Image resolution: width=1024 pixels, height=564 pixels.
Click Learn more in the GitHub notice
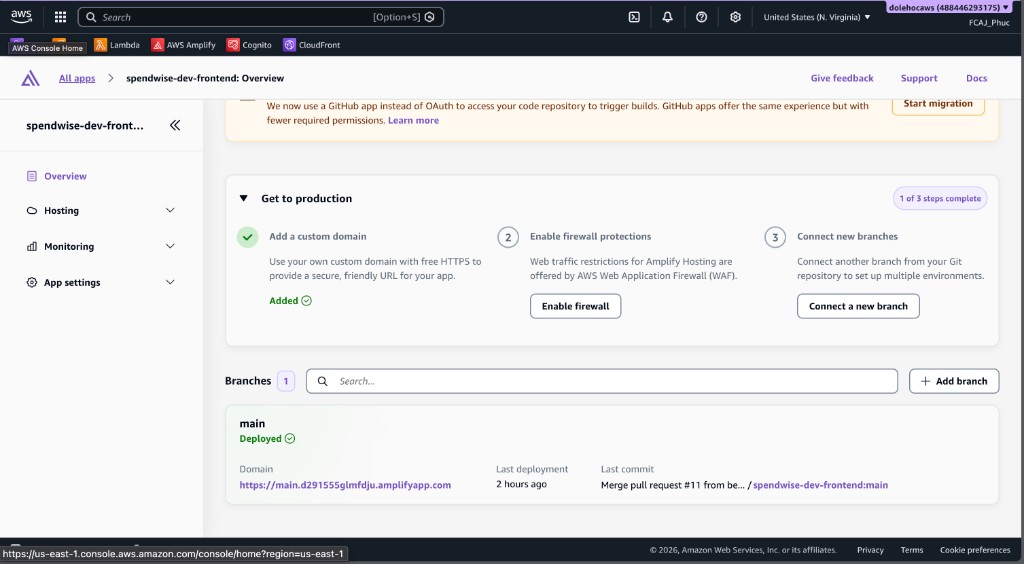tap(413, 121)
